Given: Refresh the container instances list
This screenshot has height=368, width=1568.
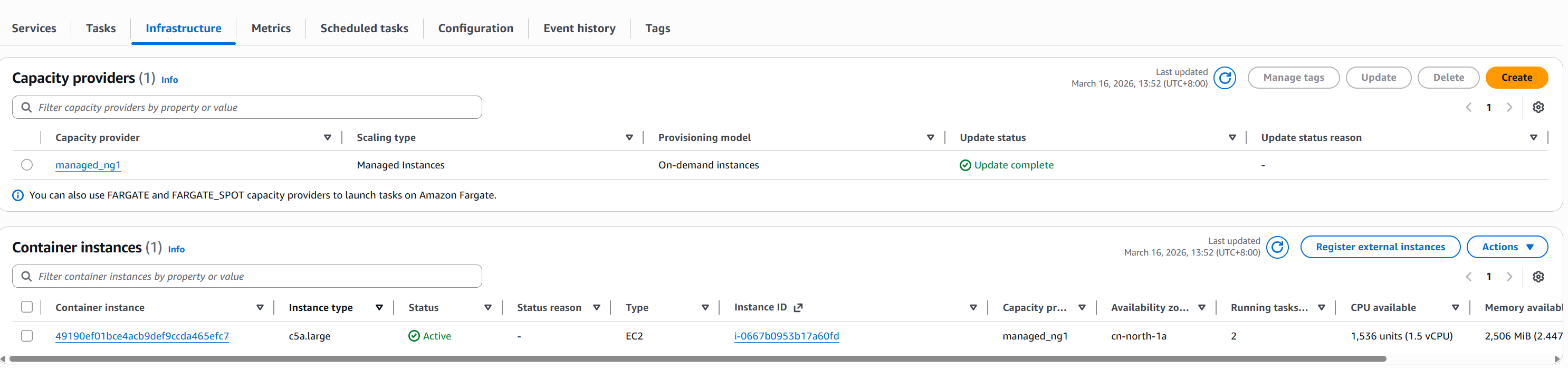Looking at the screenshot, I should tap(1276, 248).
